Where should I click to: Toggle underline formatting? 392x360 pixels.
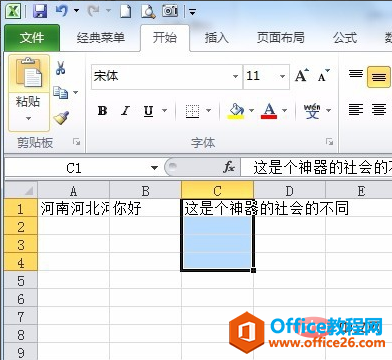148,111
